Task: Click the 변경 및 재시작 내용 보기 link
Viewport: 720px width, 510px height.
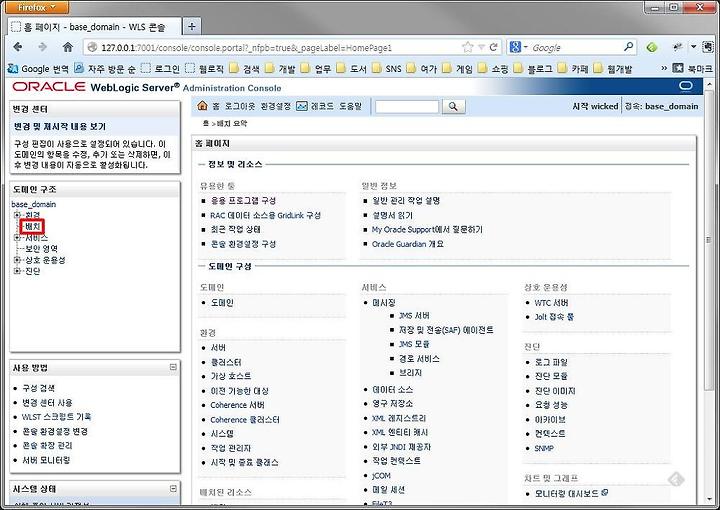Action: click(60, 126)
